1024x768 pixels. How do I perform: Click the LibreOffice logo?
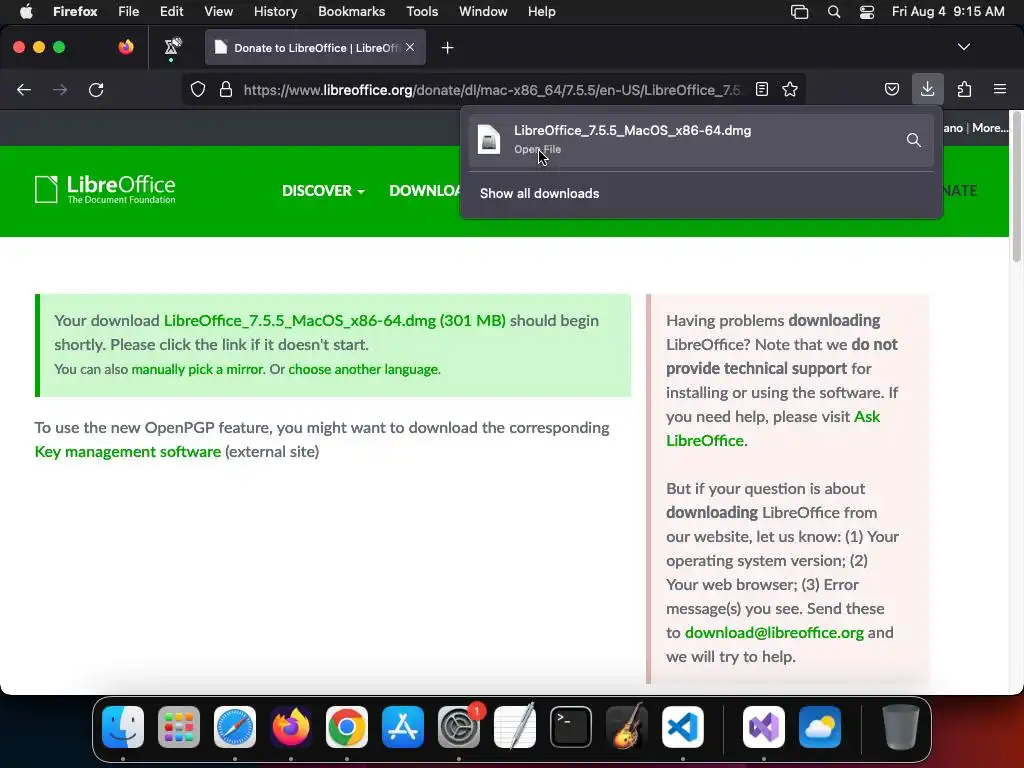105,190
